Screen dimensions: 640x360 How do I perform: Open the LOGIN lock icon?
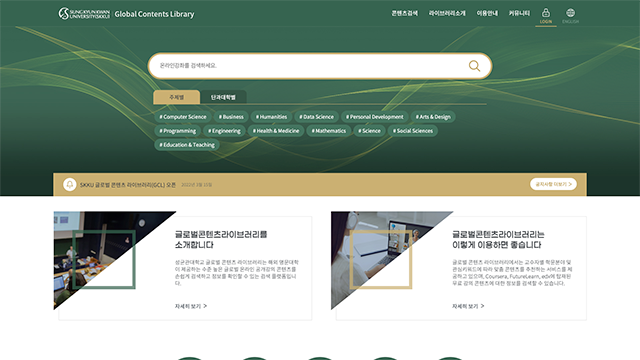tap(546, 16)
